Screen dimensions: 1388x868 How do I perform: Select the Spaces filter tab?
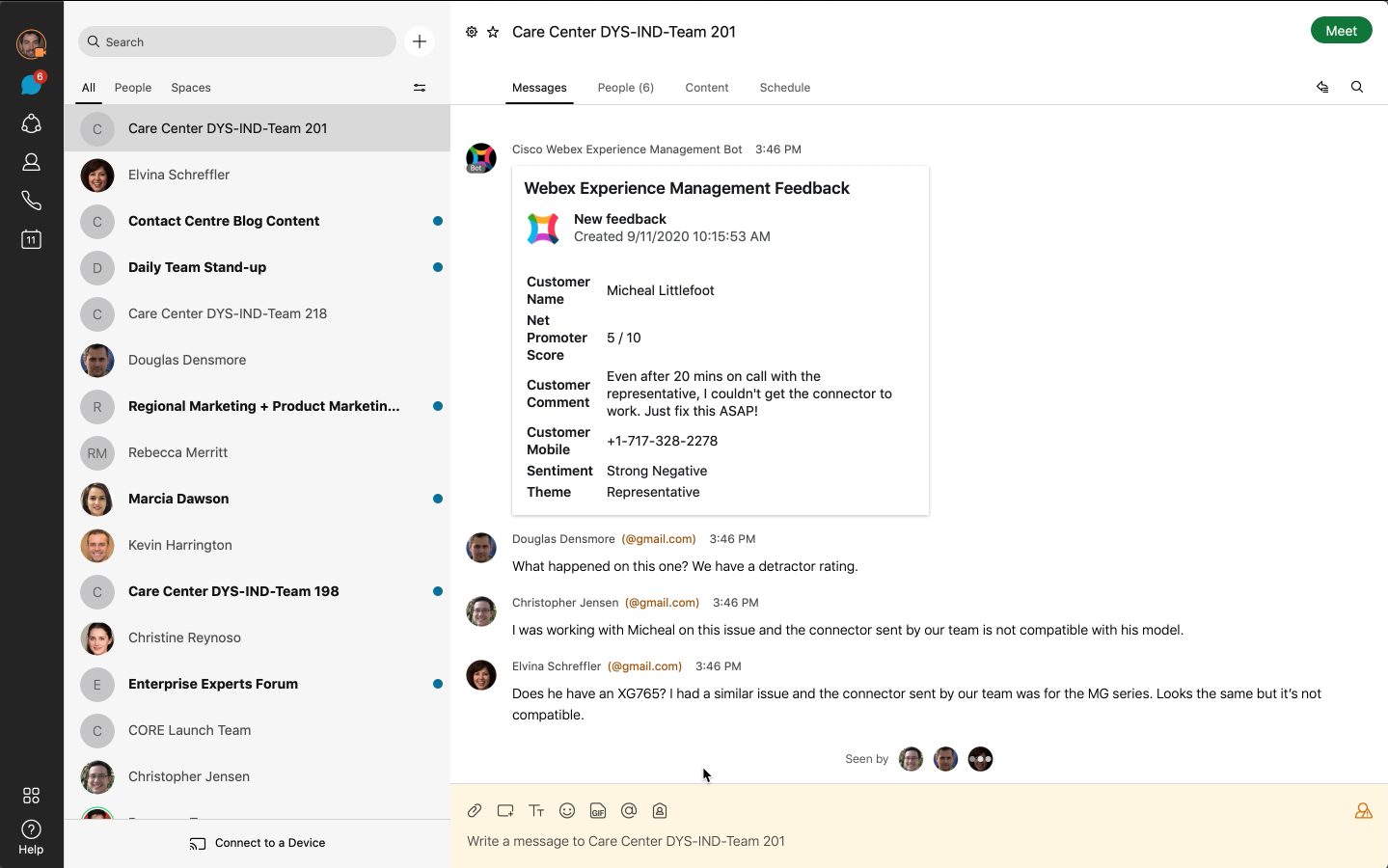pos(191,88)
